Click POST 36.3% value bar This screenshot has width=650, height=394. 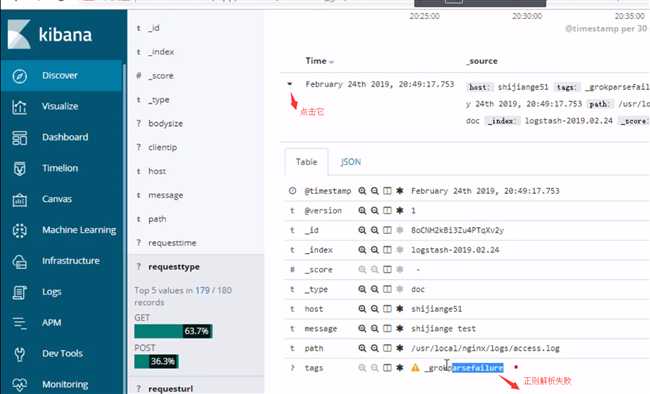tap(156, 361)
